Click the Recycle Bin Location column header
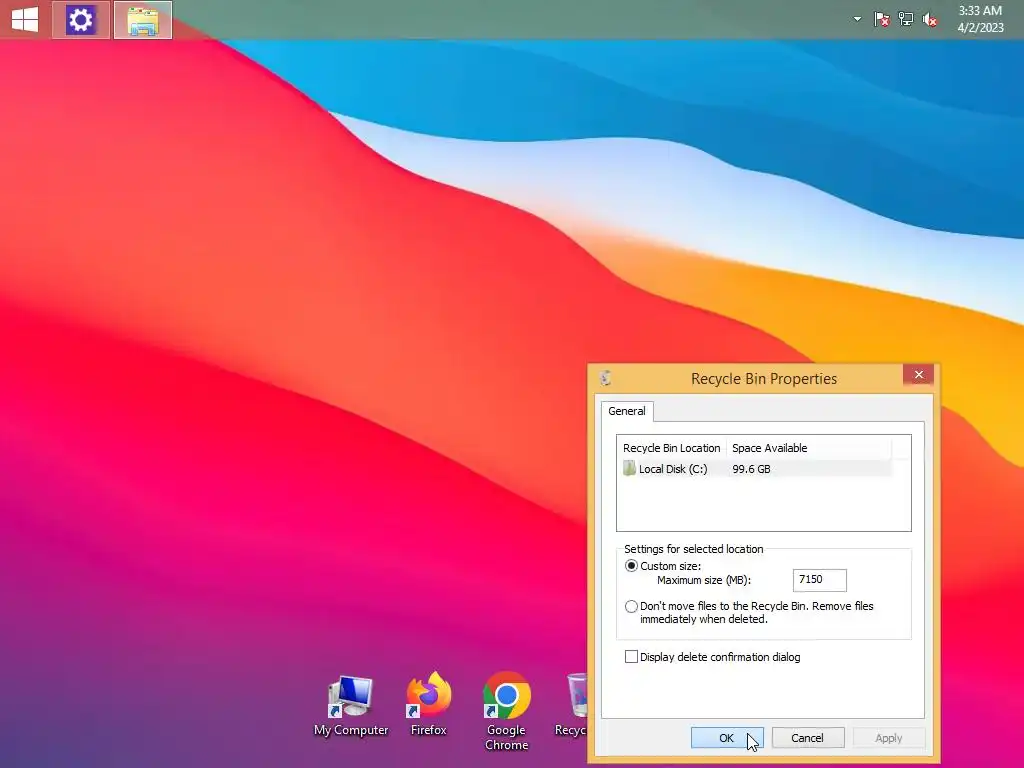Screen dimensions: 1024x768 click(671, 448)
